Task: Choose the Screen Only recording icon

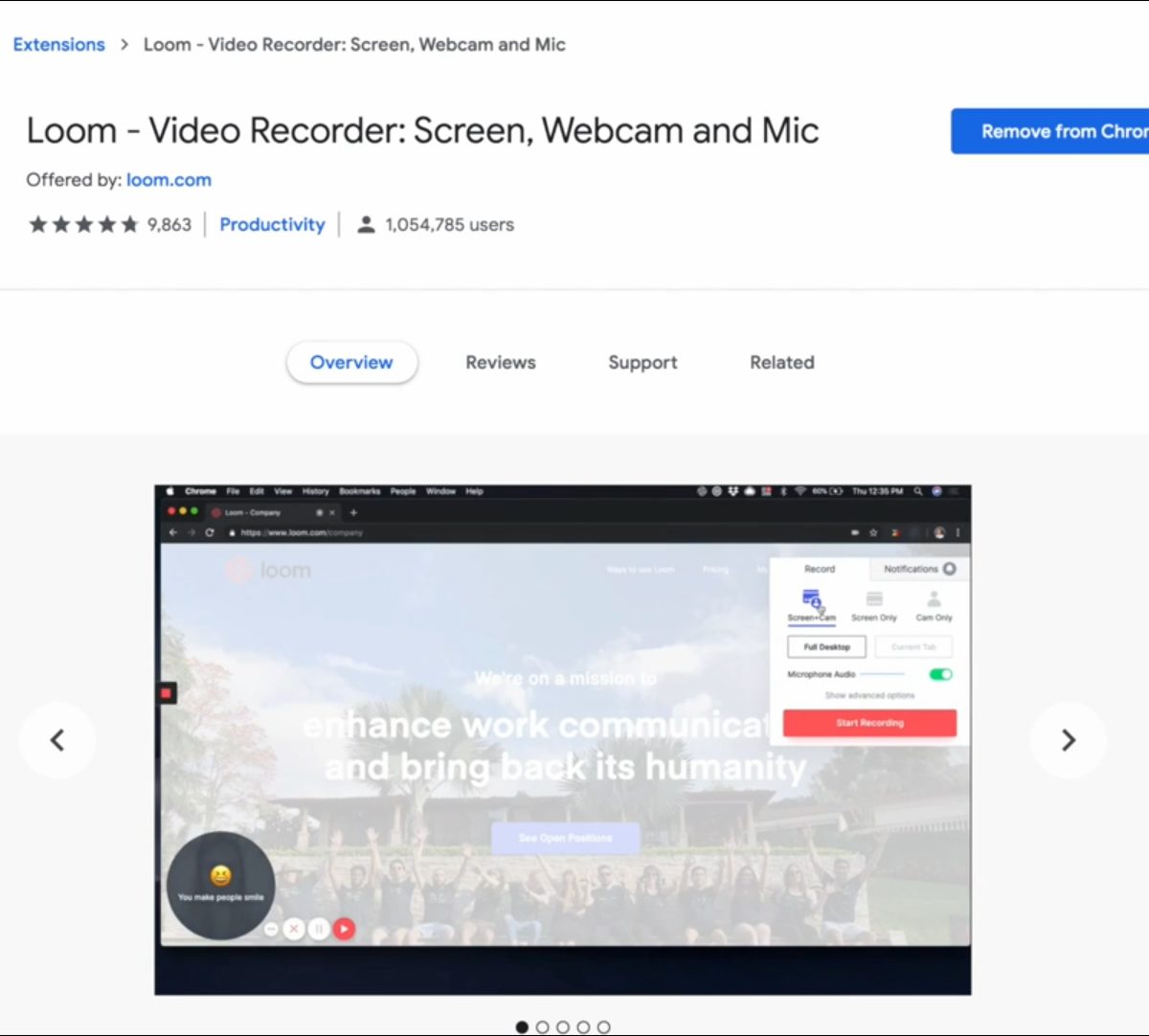Action: 873,601
